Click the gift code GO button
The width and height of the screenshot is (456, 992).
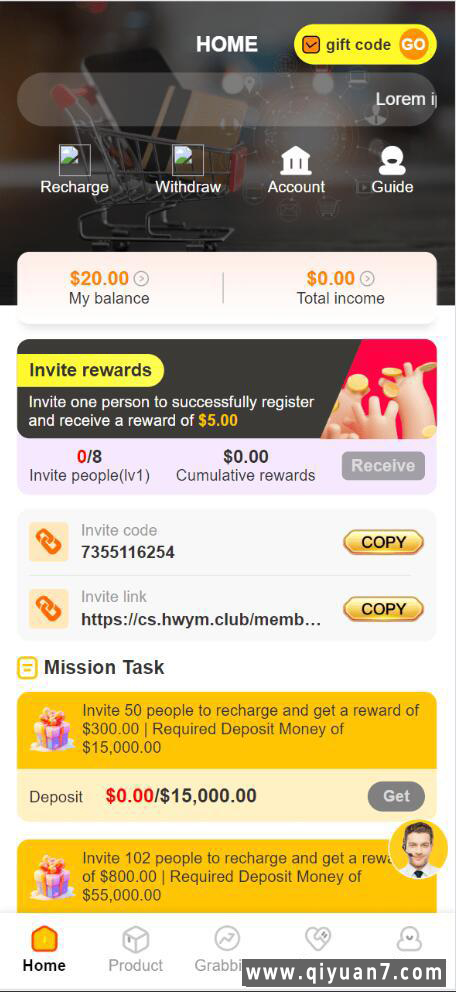(x=414, y=45)
